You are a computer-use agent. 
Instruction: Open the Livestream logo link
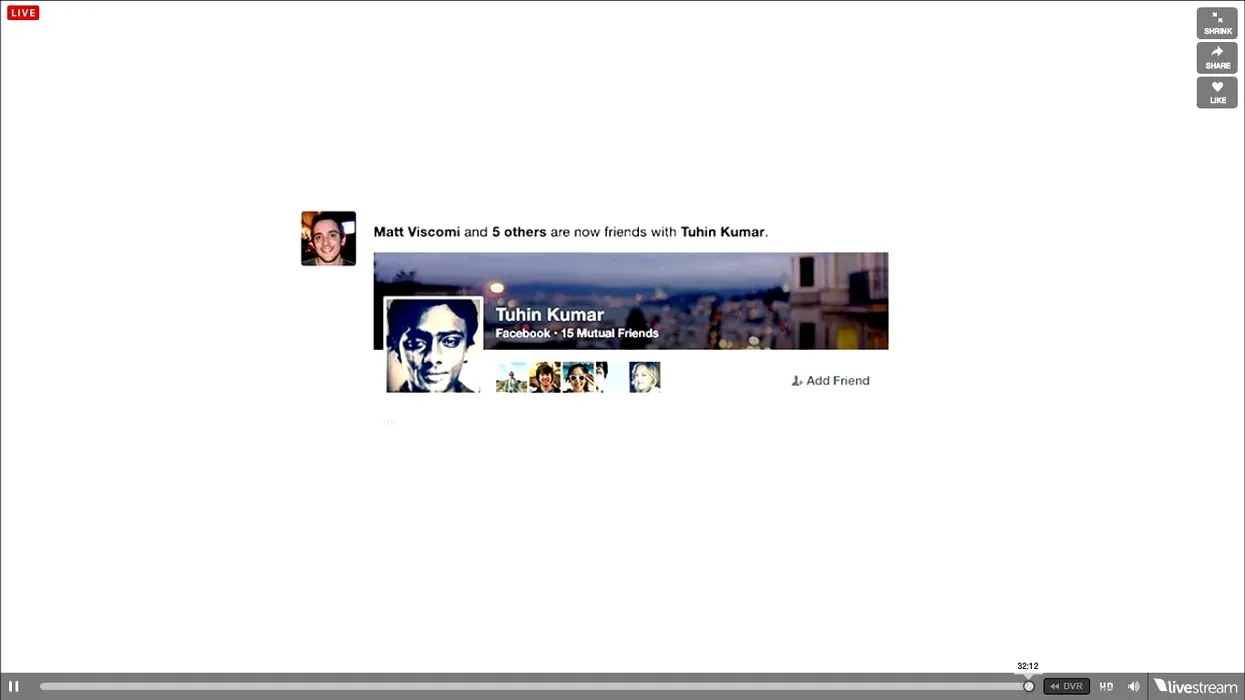(1195, 686)
